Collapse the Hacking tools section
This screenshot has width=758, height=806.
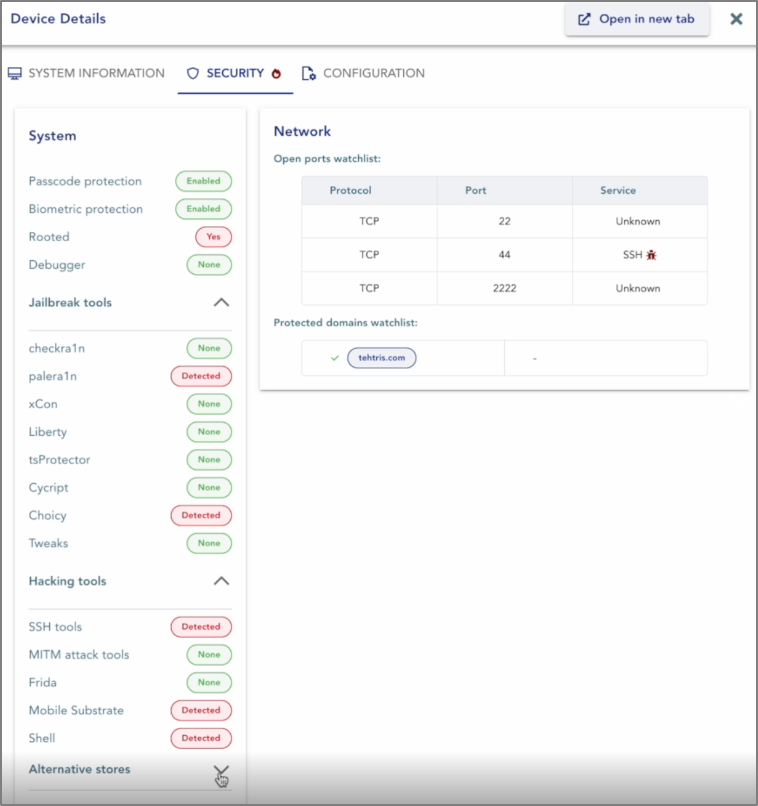(221, 581)
